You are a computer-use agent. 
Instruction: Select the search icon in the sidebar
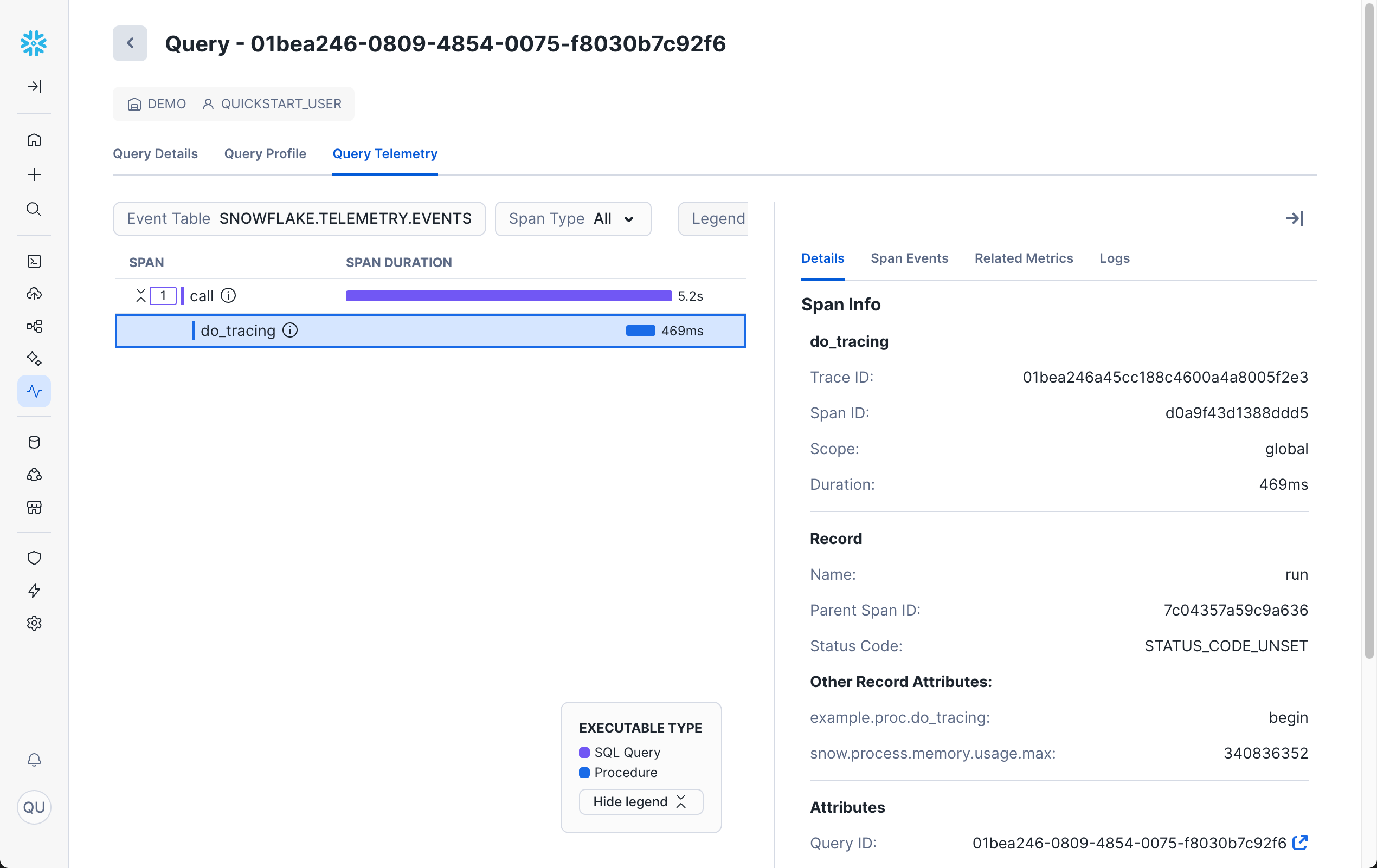[34, 209]
